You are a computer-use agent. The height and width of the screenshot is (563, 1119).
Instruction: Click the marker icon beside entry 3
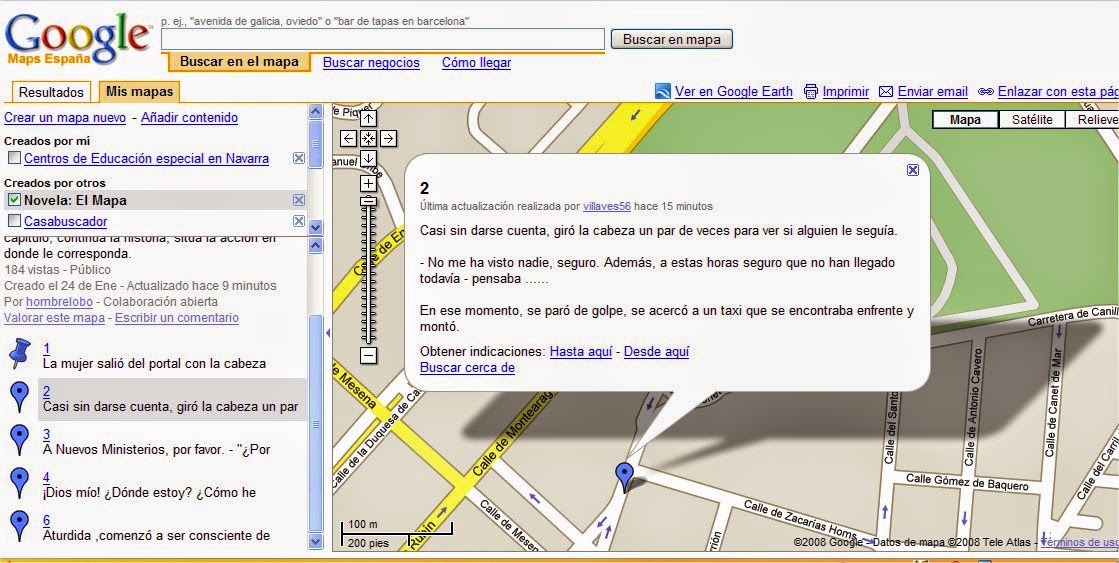(x=19, y=440)
